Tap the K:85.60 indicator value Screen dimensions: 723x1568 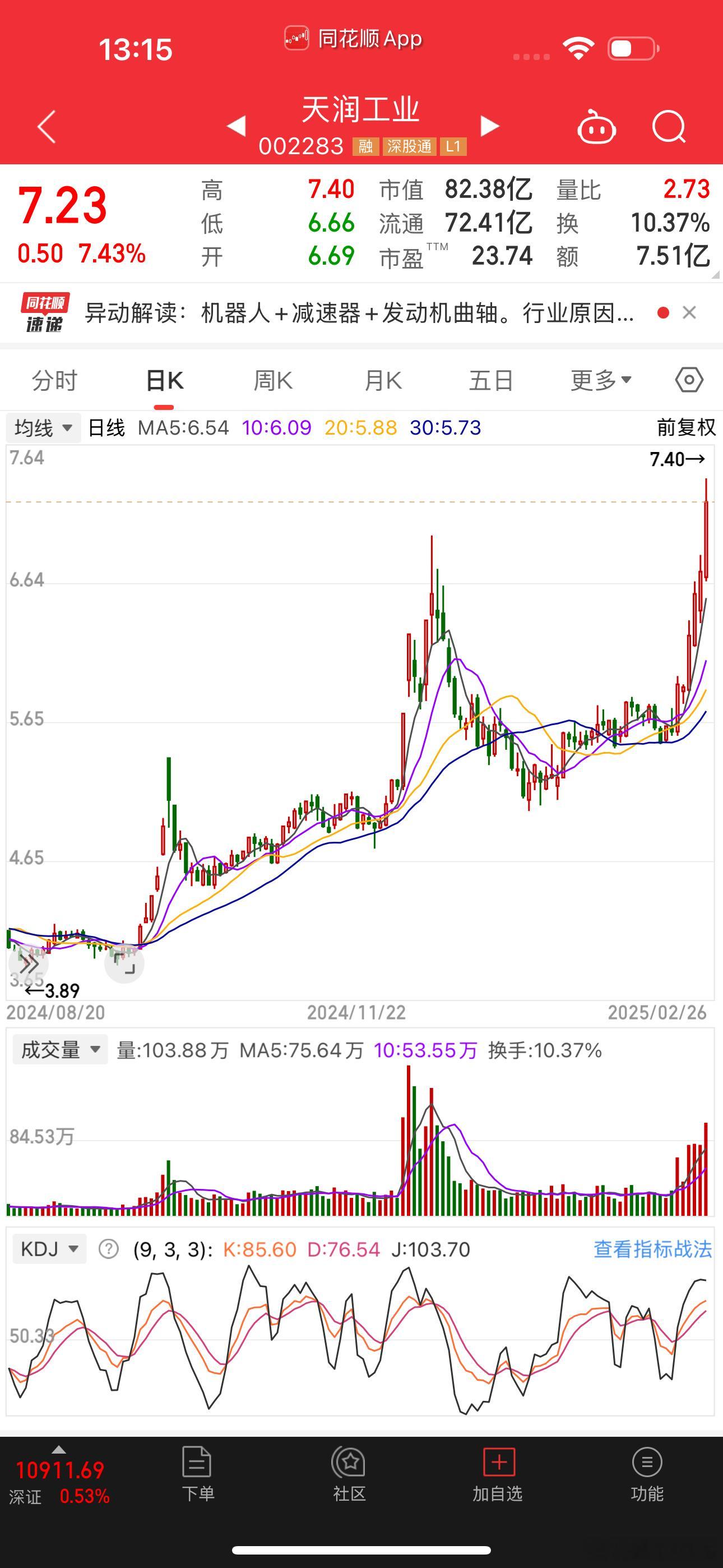[260, 1249]
